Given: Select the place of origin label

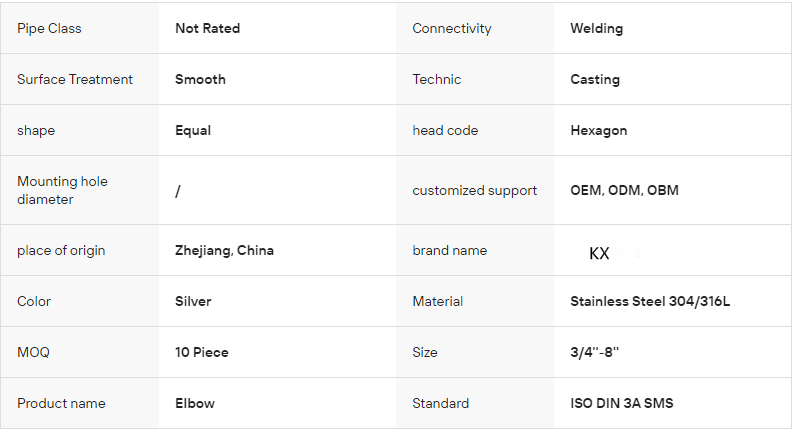Looking at the screenshot, I should pyautogui.click(x=61, y=250).
